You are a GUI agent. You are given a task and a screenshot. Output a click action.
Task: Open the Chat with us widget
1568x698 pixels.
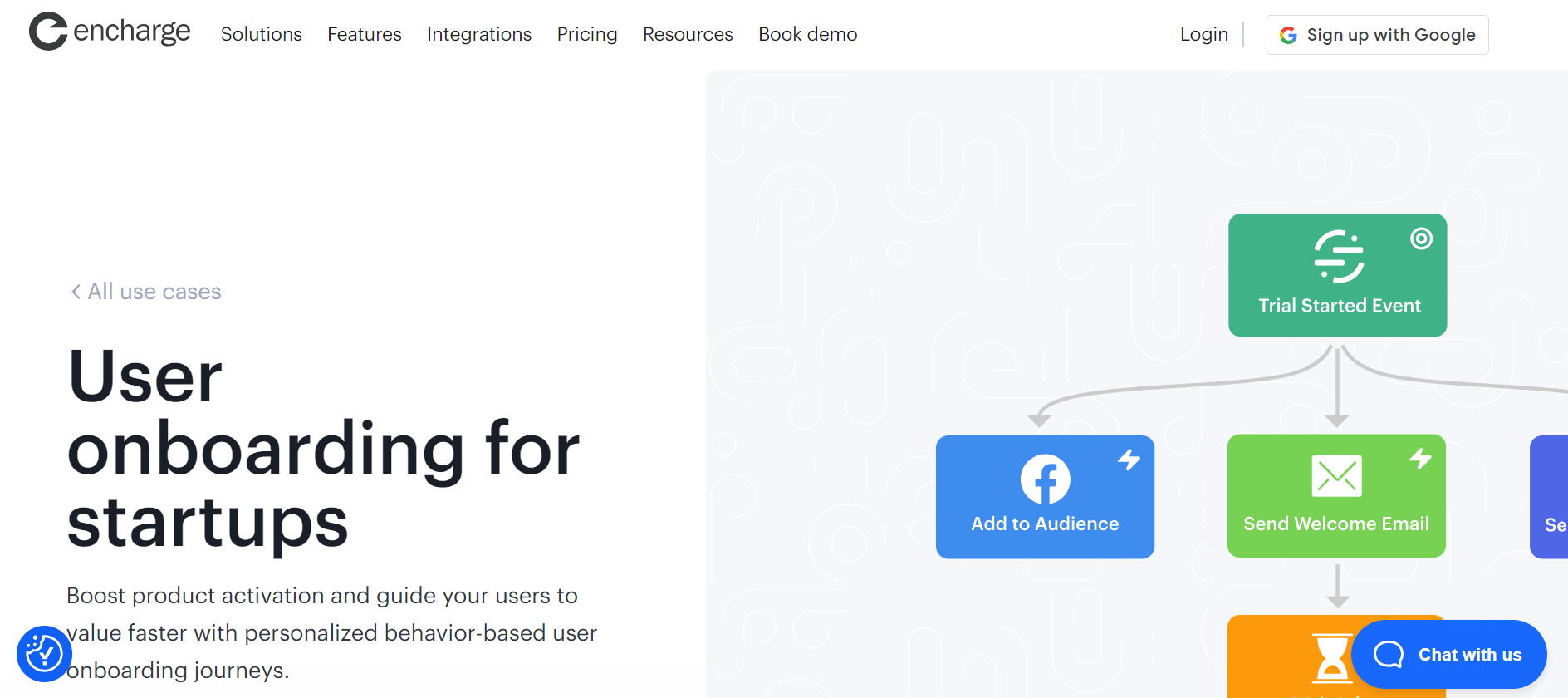tap(1448, 655)
